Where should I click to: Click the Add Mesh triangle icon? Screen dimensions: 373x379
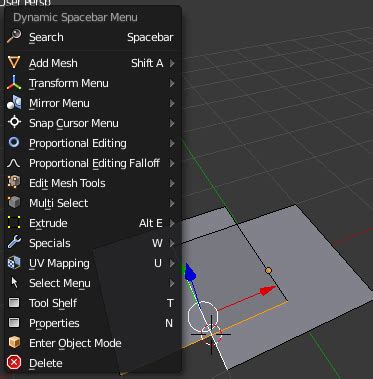pyautogui.click(x=14, y=63)
